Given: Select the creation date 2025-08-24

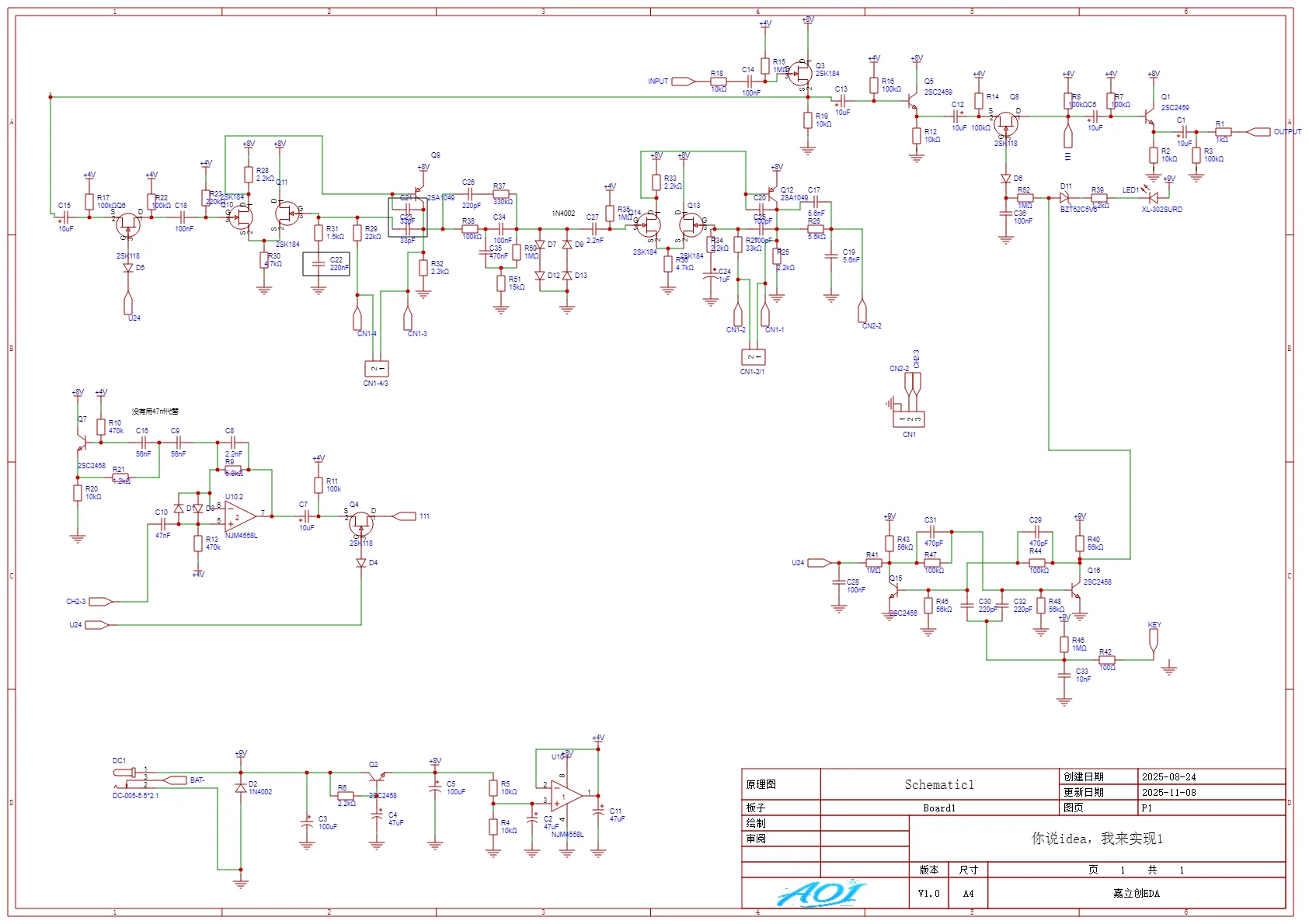Looking at the screenshot, I should click(x=1169, y=776).
